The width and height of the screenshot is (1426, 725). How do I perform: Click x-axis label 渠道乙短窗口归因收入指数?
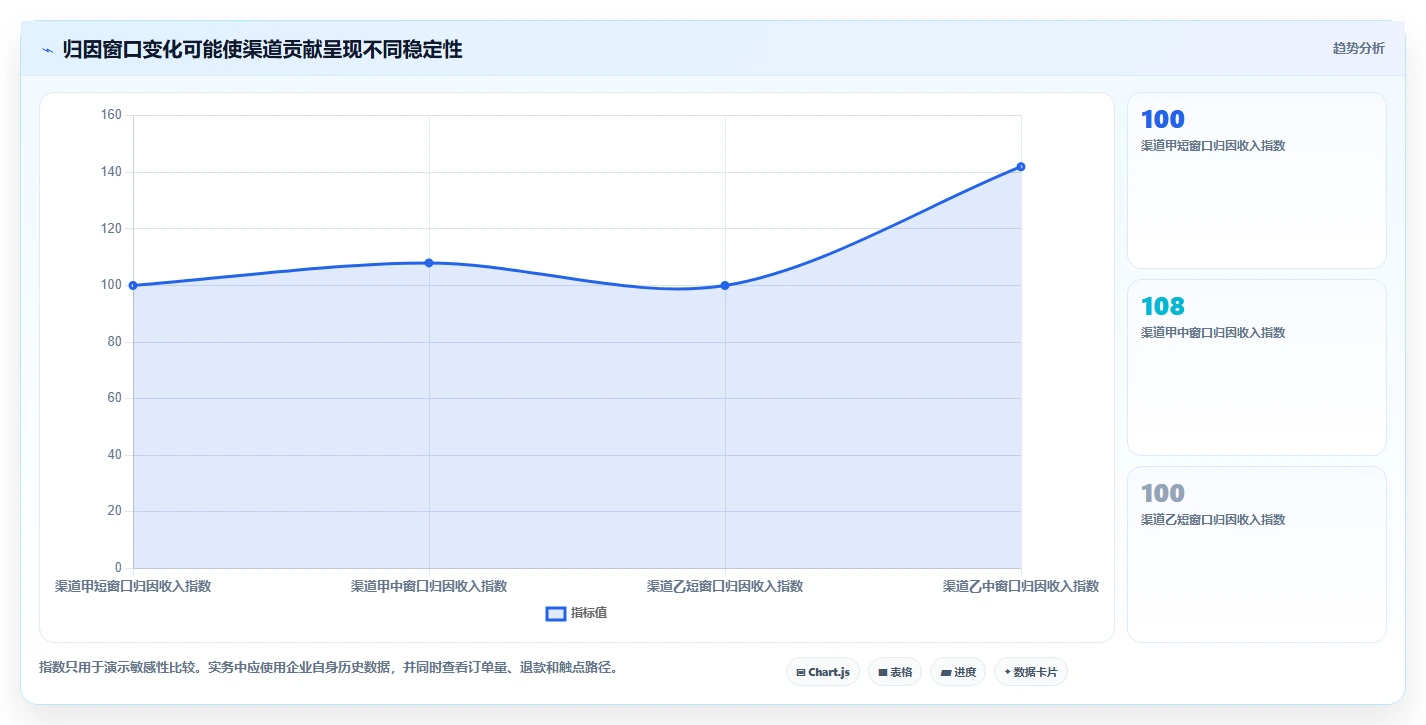(725, 586)
